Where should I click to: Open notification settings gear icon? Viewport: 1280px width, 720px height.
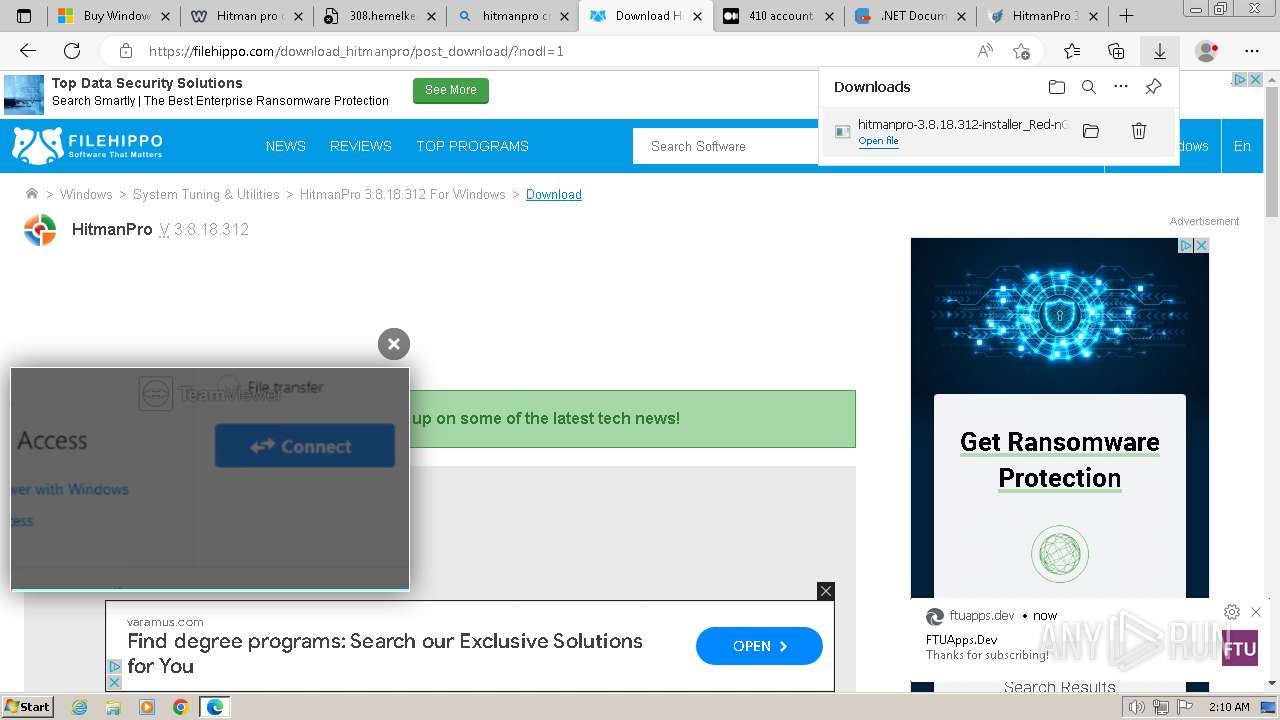tap(1232, 612)
